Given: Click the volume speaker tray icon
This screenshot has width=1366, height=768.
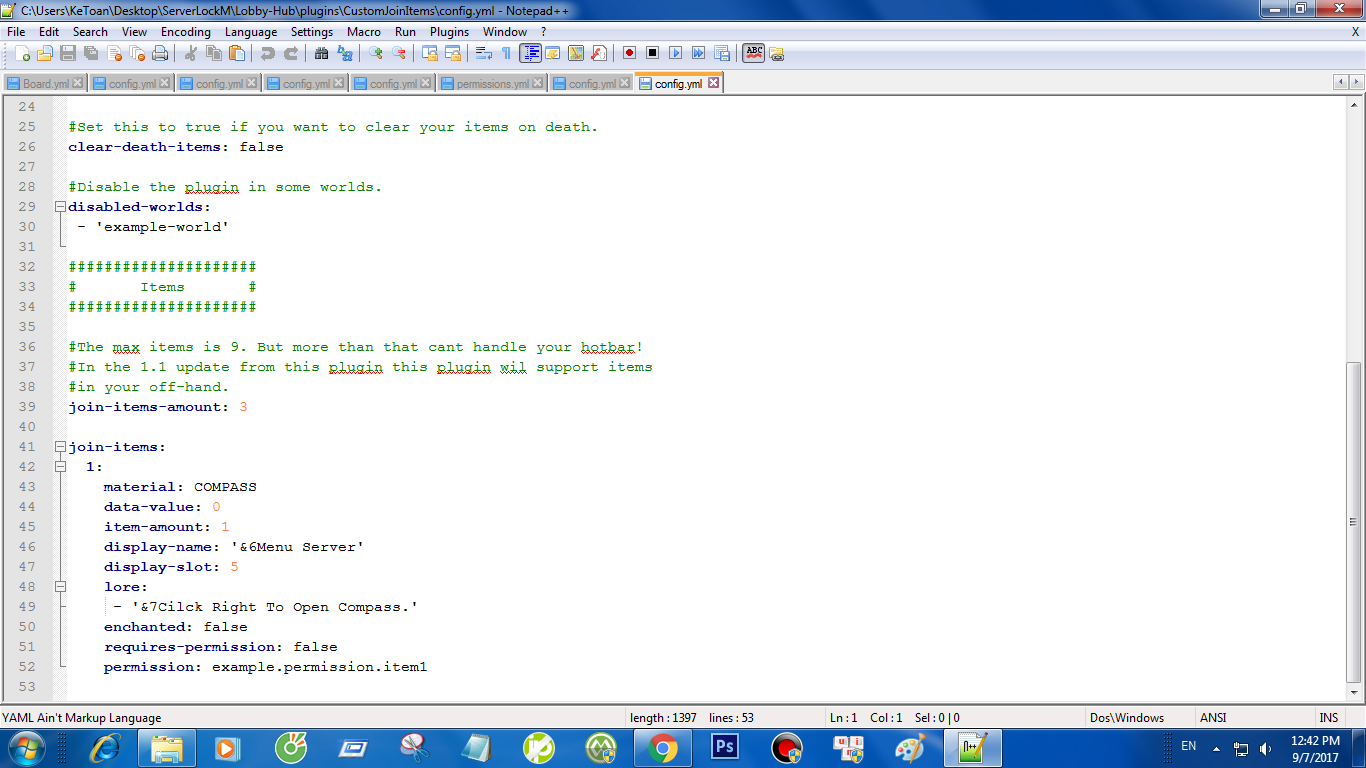Looking at the screenshot, I should coord(1265,748).
